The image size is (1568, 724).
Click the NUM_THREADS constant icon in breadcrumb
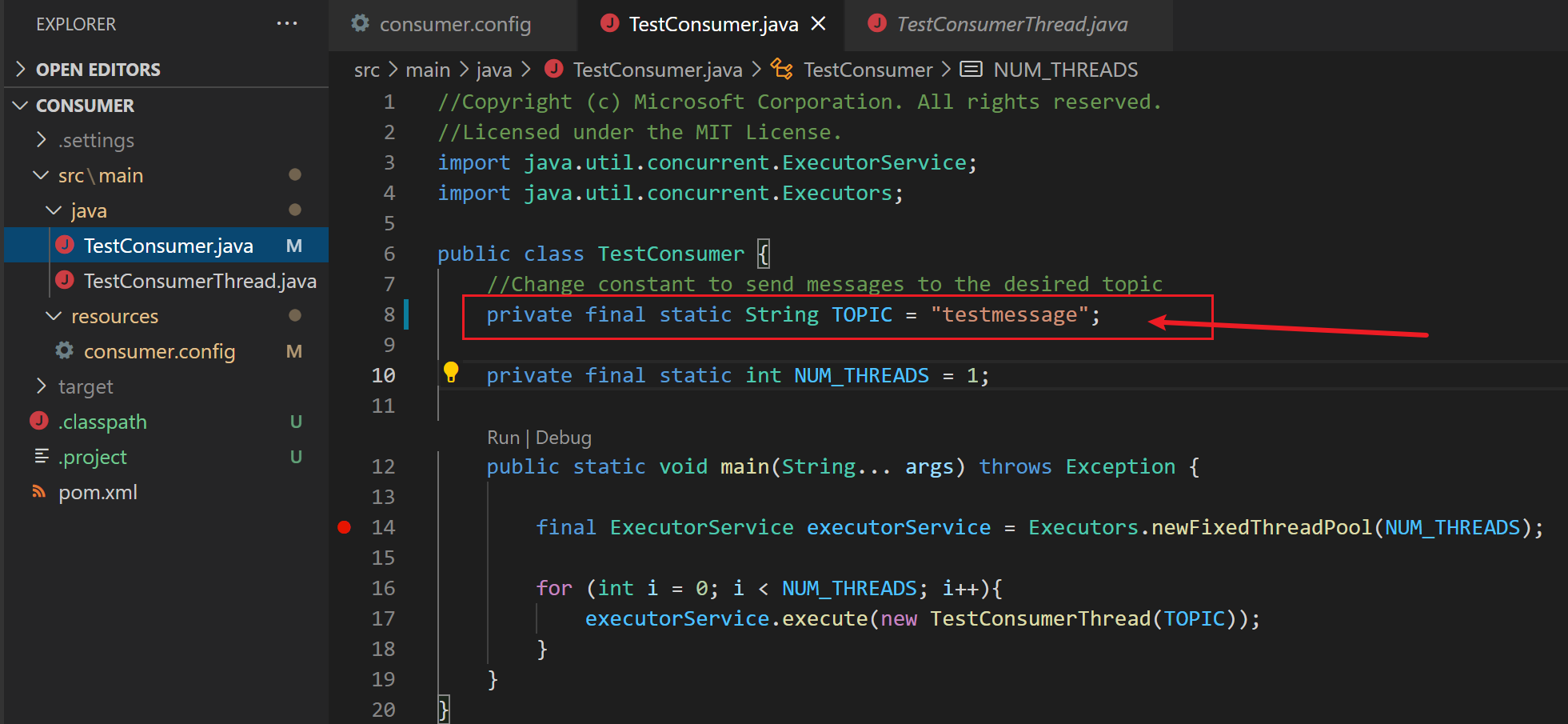click(971, 70)
